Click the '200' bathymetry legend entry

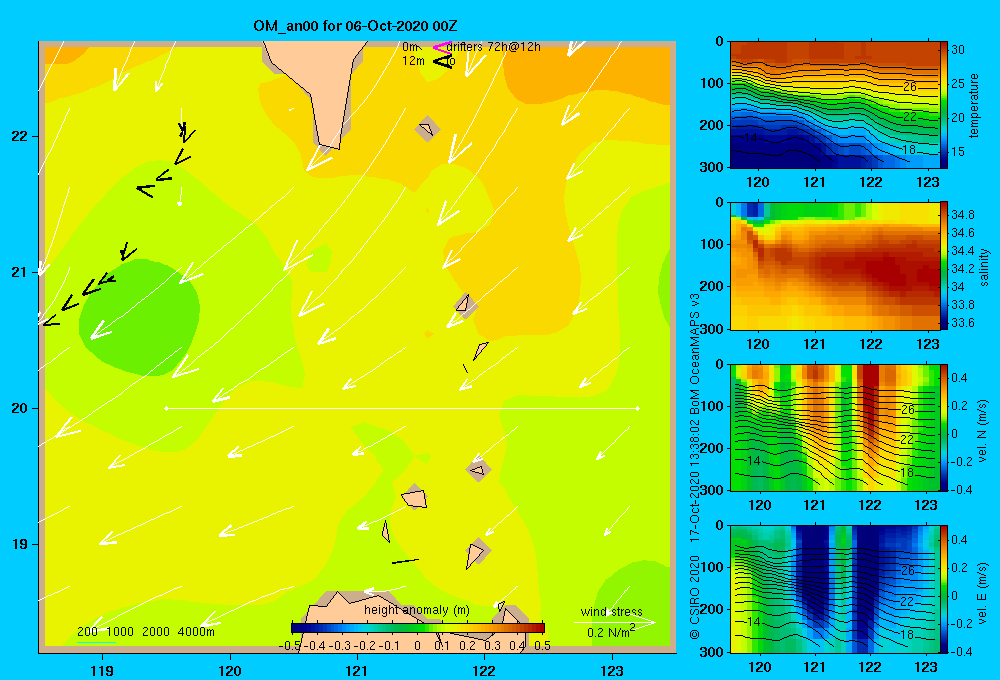click(x=87, y=632)
